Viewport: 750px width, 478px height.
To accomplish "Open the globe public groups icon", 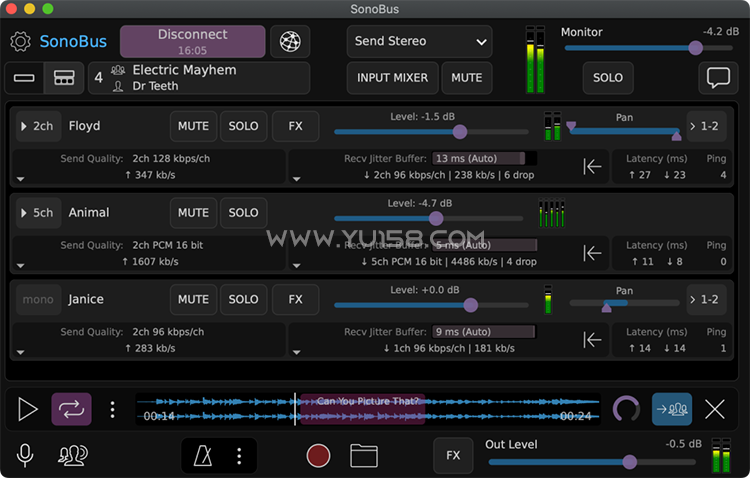I will click(290, 42).
